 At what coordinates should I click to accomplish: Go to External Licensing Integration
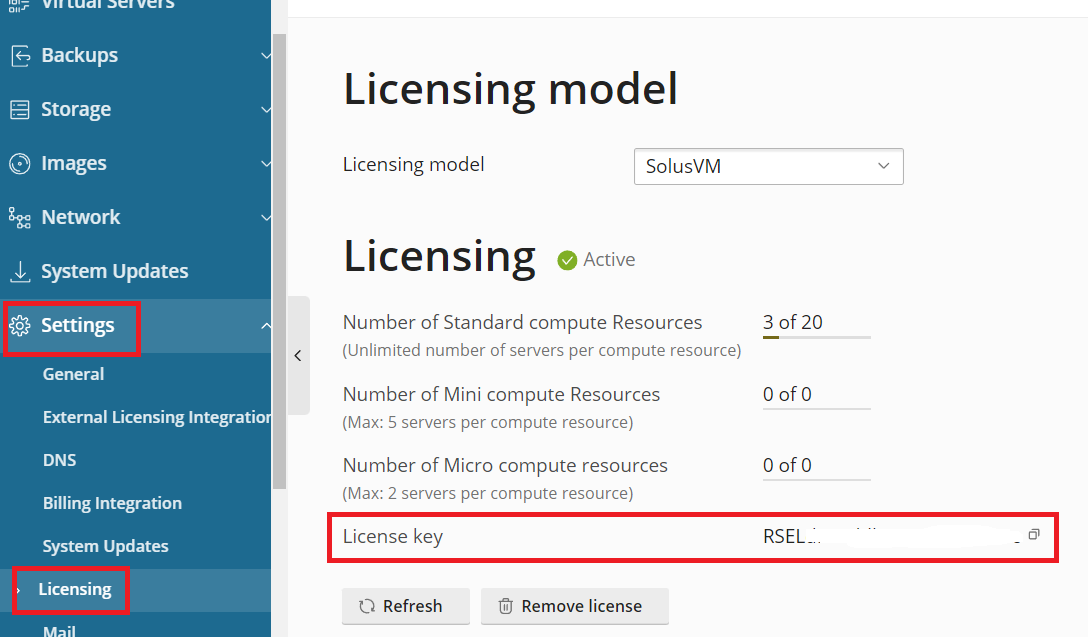click(157, 417)
